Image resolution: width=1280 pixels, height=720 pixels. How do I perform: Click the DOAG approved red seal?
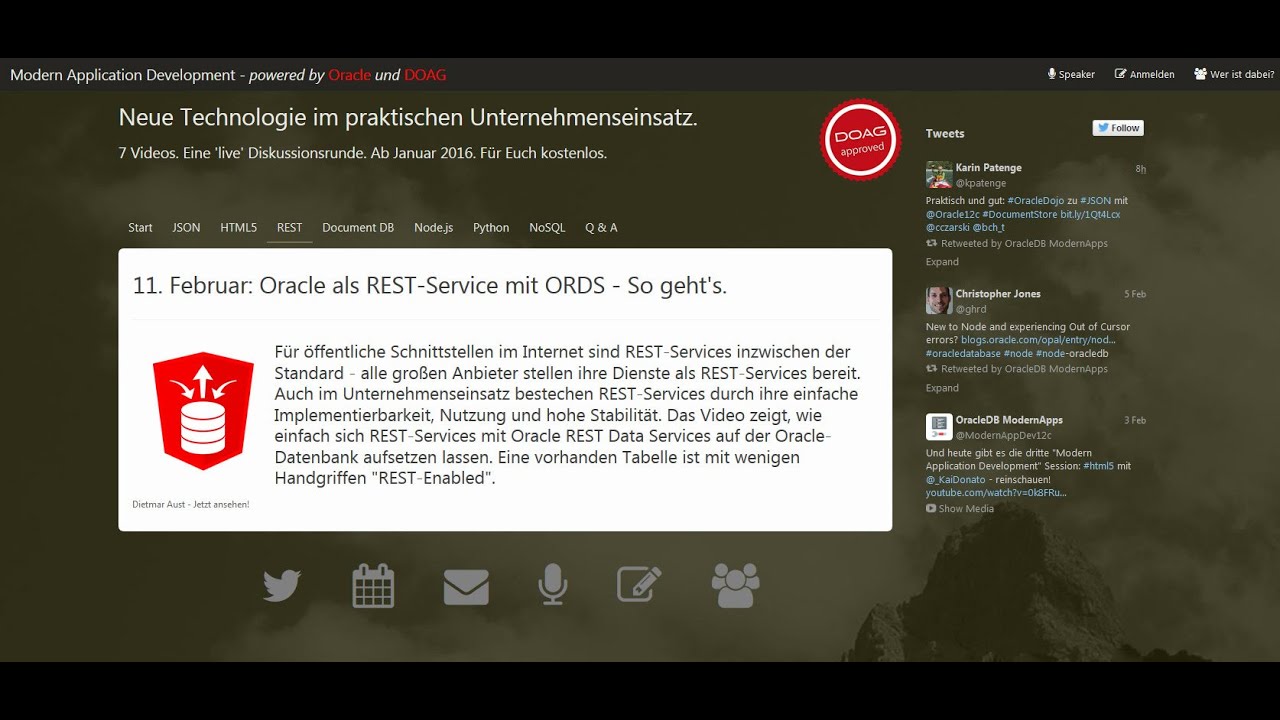click(861, 140)
